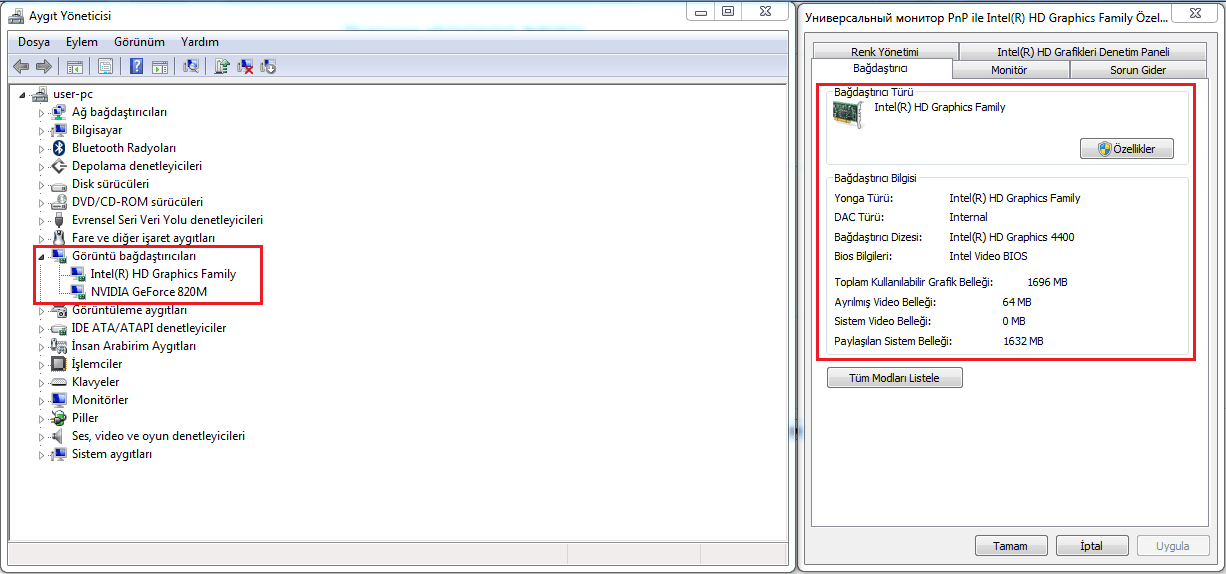Expand the Depolama denetleyicileri node arrow
The image size is (1226, 574).
coord(42,167)
